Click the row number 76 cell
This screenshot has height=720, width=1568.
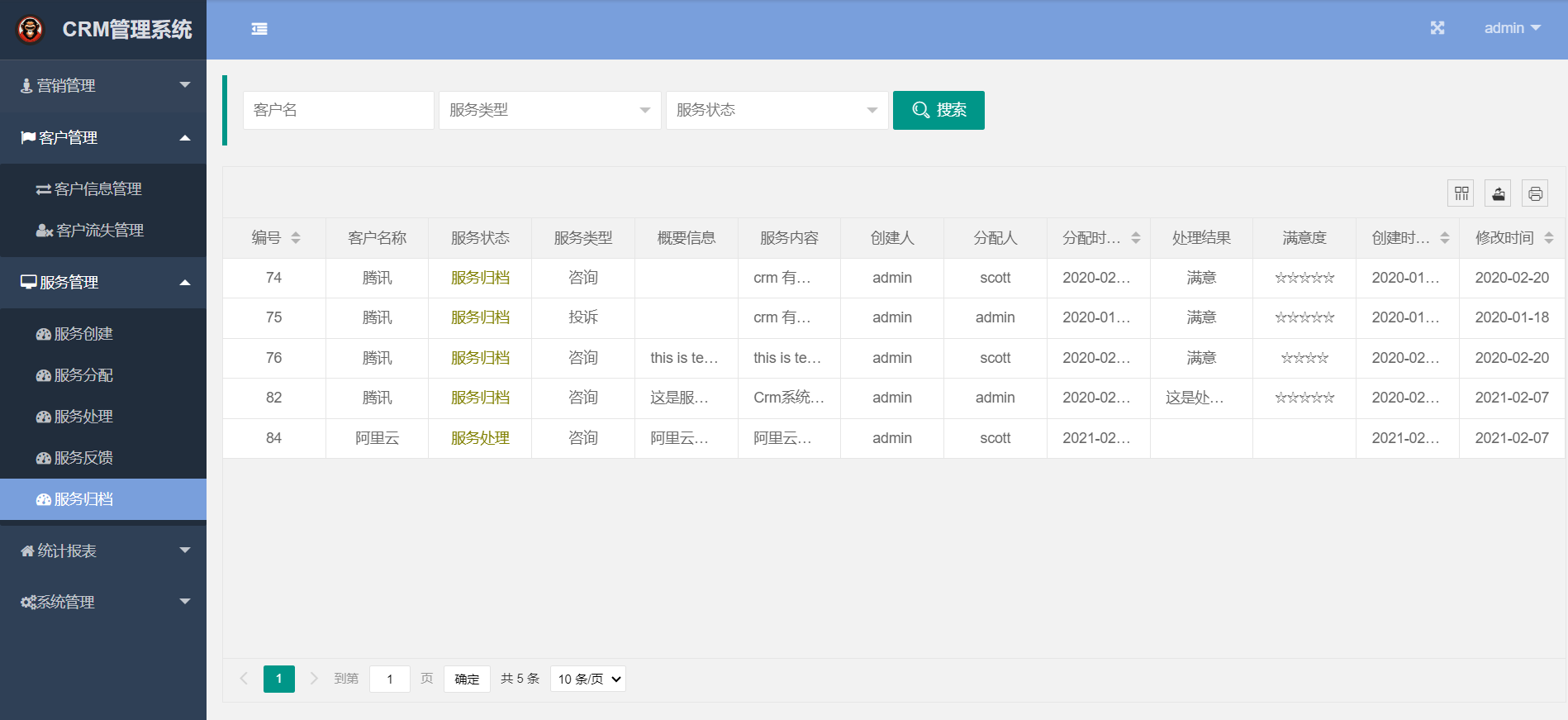coord(274,358)
